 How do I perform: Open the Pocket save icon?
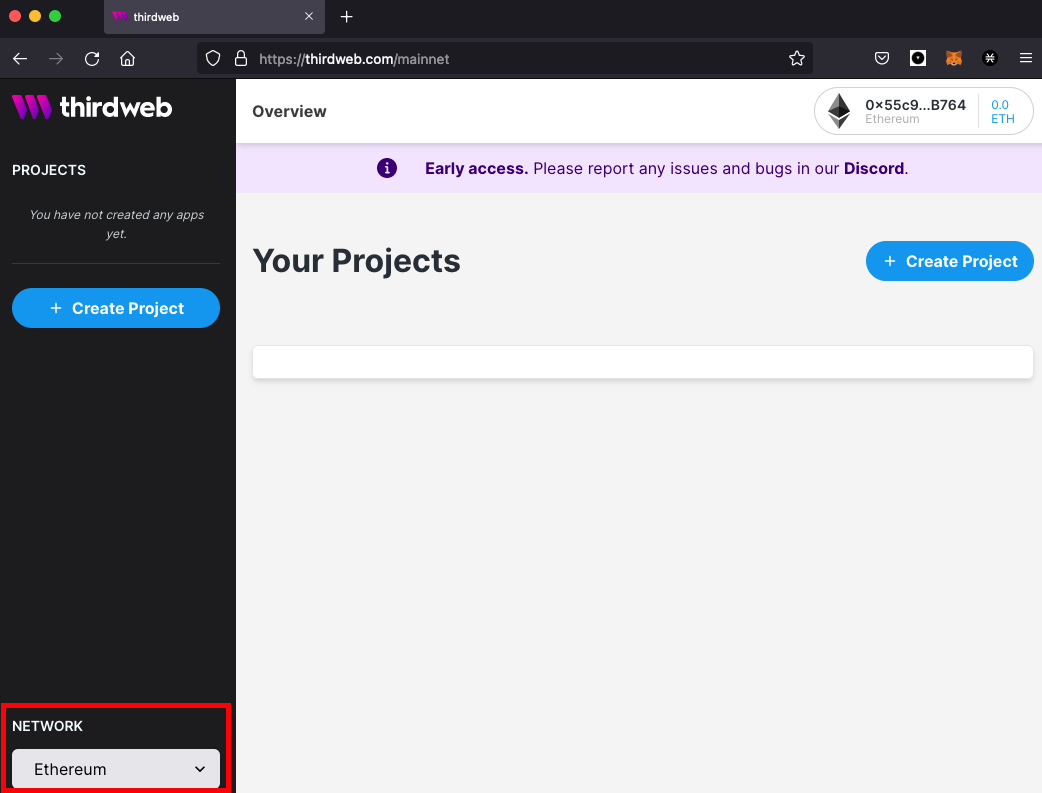[882, 58]
